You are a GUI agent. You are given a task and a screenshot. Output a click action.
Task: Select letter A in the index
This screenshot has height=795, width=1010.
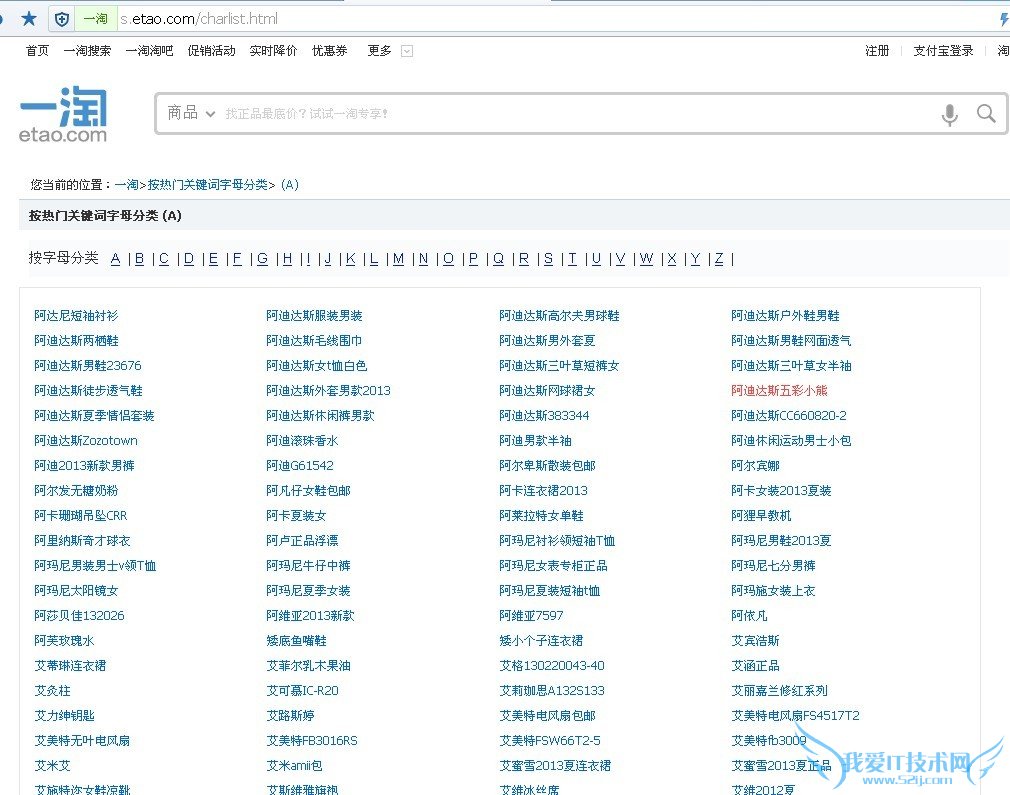pos(115,258)
